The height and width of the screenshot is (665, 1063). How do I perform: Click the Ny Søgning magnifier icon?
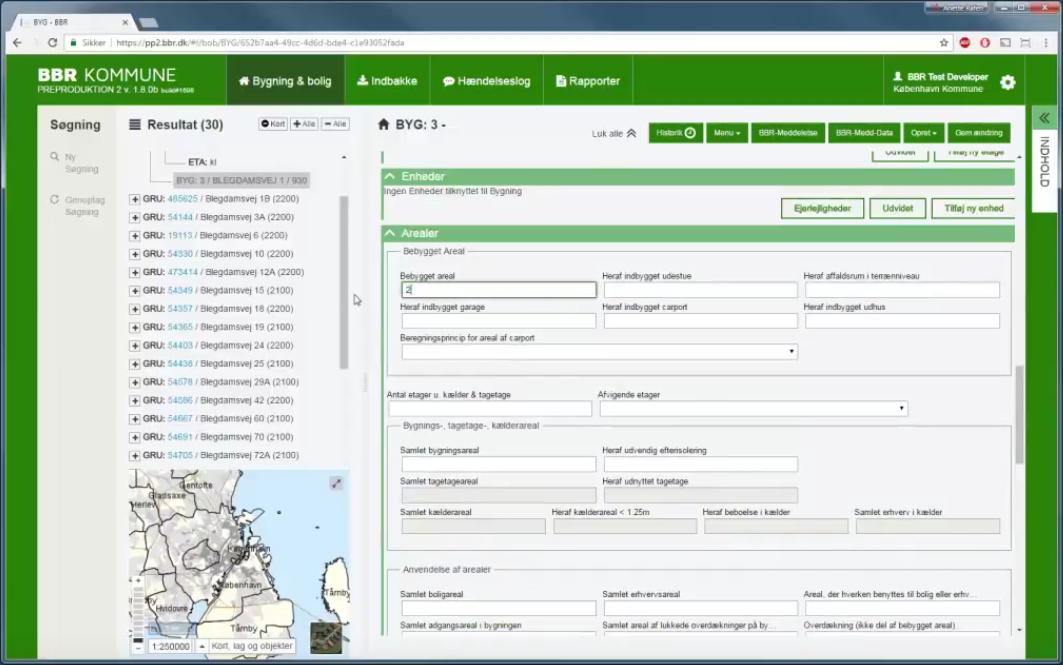click(x=54, y=157)
